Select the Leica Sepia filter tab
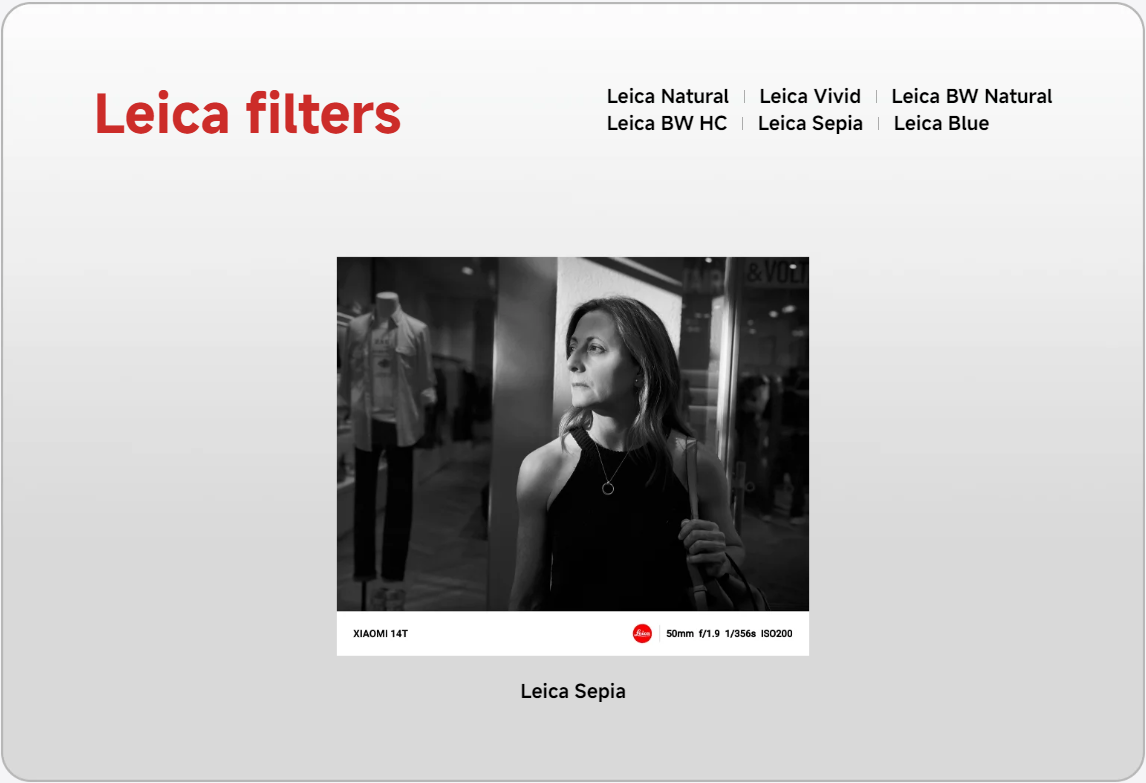Image resolution: width=1146 pixels, height=783 pixels. pyautogui.click(x=810, y=124)
